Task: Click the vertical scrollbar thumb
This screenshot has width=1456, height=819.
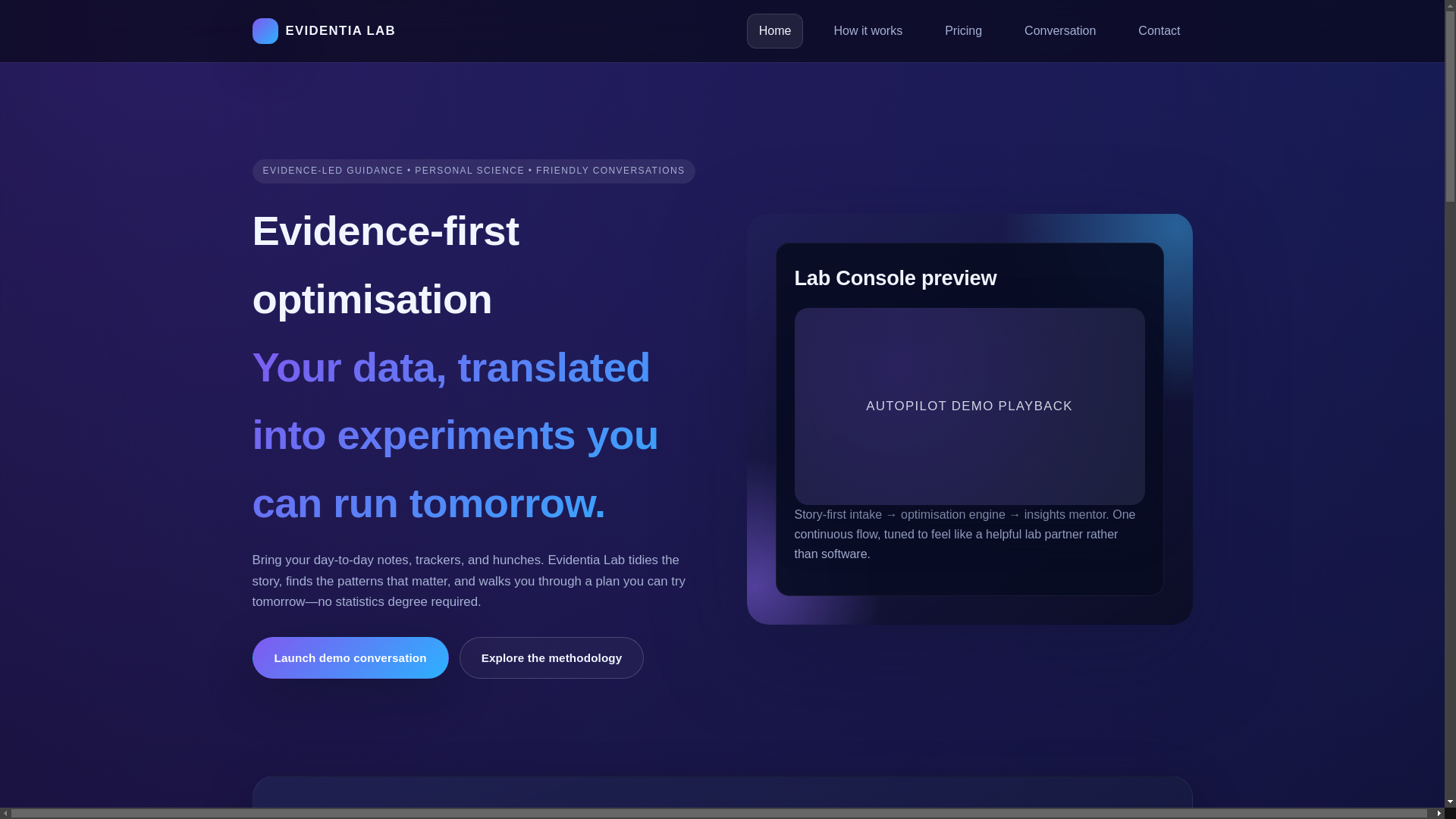Action: pos(1450,106)
